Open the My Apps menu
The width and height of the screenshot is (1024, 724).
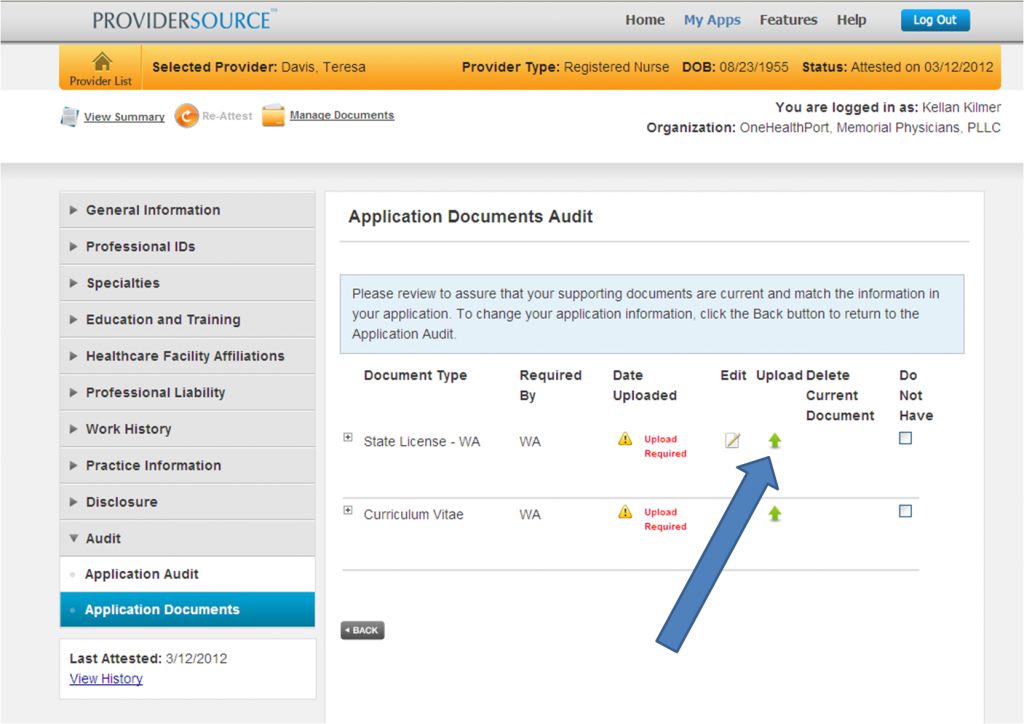click(712, 20)
